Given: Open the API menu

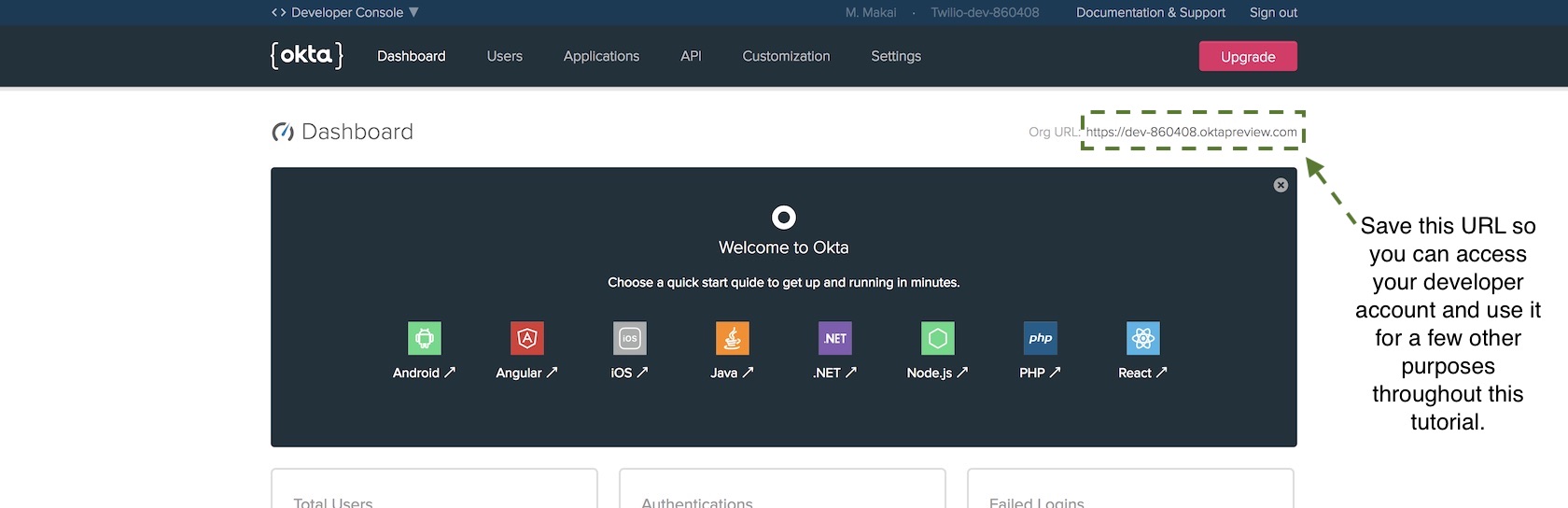Looking at the screenshot, I should (x=691, y=56).
